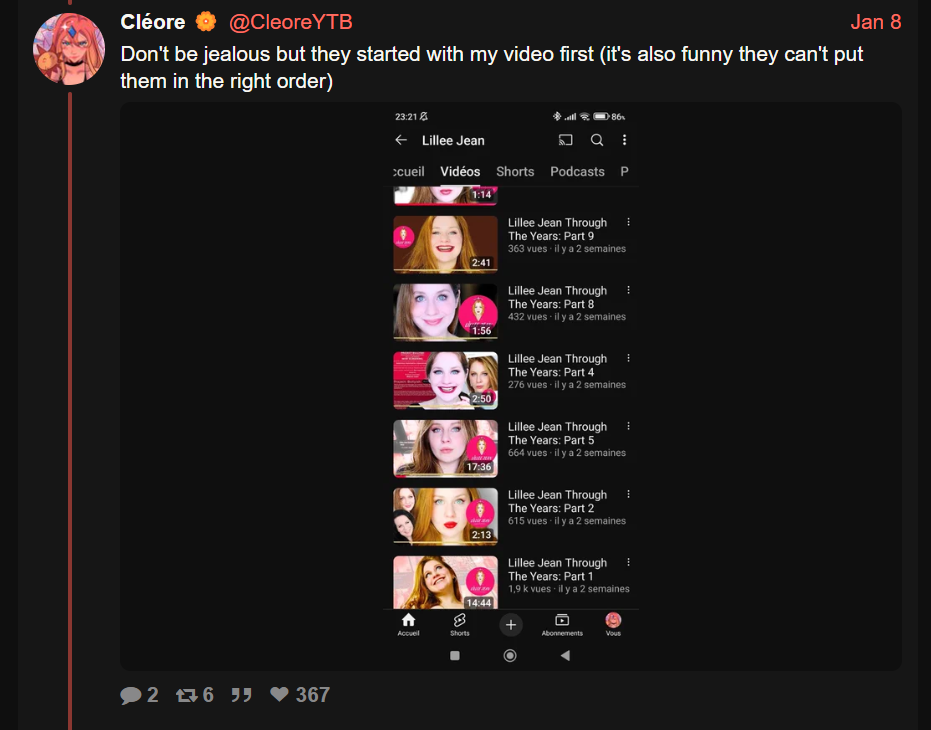Click the quote marks icon
Screen dimensions: 931x730
[x=241, y=695]
